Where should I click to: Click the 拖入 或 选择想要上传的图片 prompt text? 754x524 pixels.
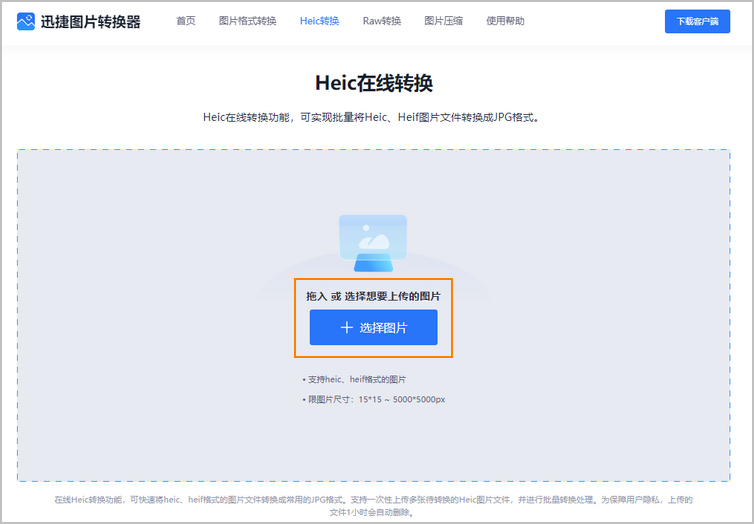tap(373, 296)
